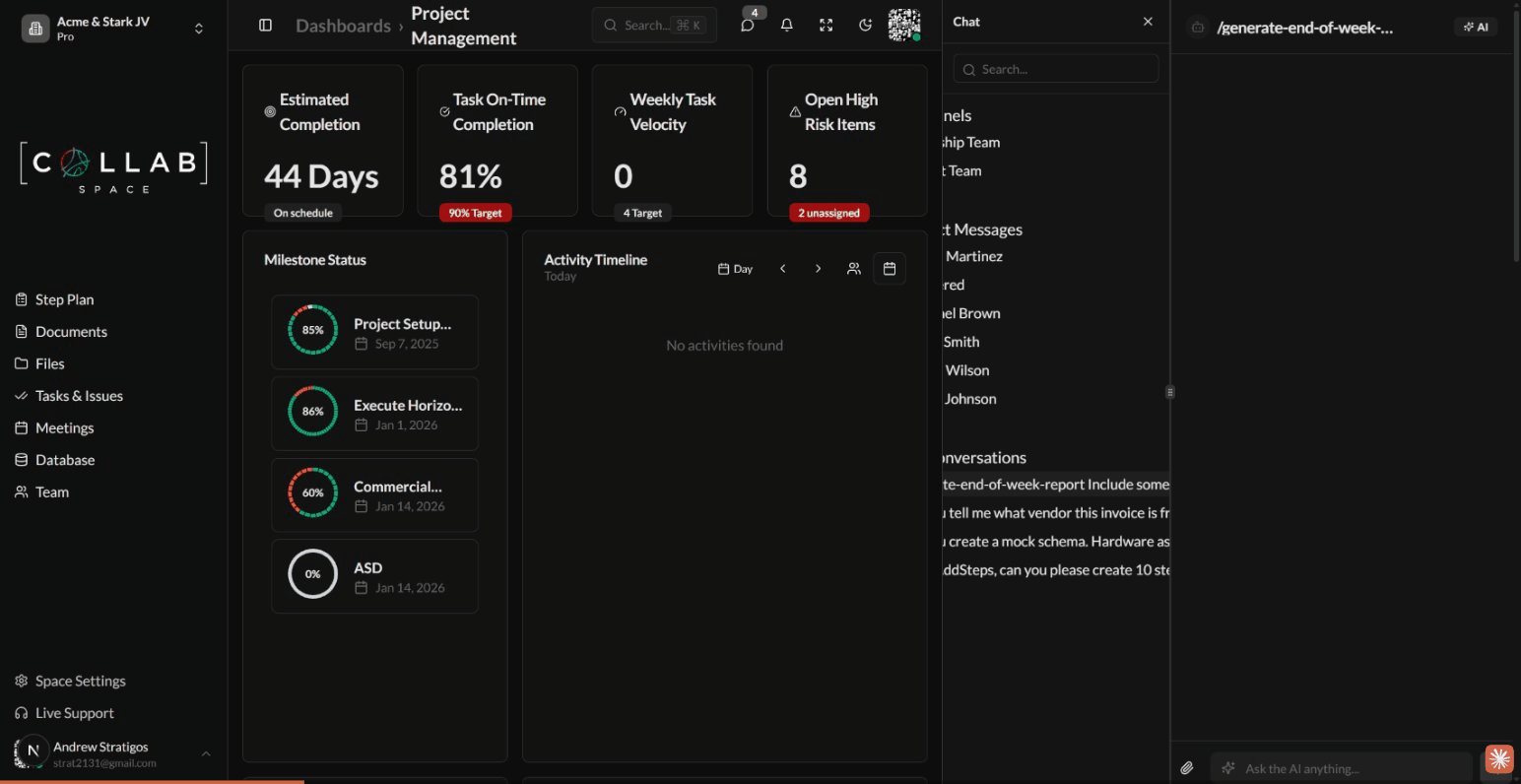
Task: Open Live Support
Action: coord(73,712)
